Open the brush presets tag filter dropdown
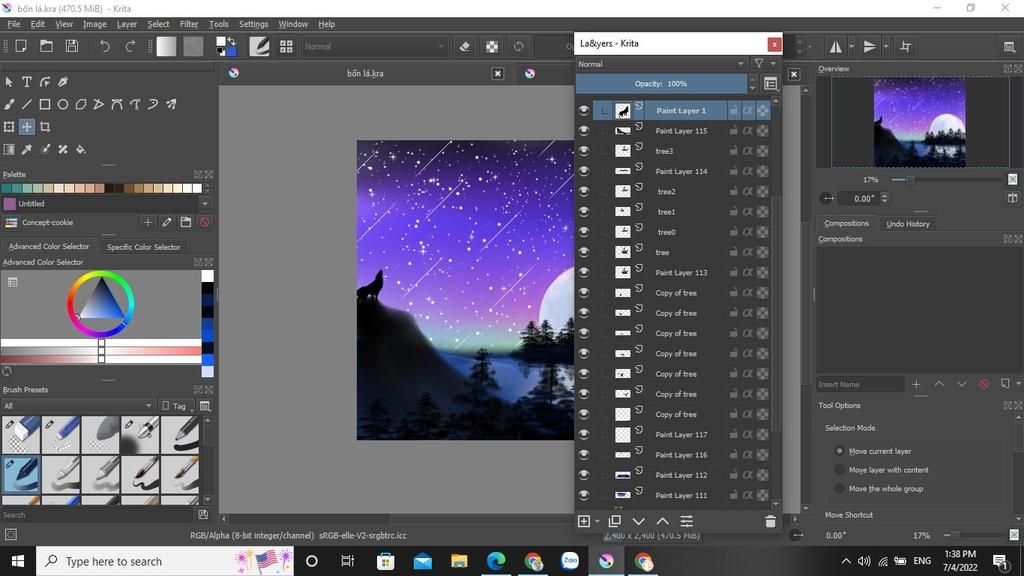Screen dimensions: 1024x576 tap(78, 406)
